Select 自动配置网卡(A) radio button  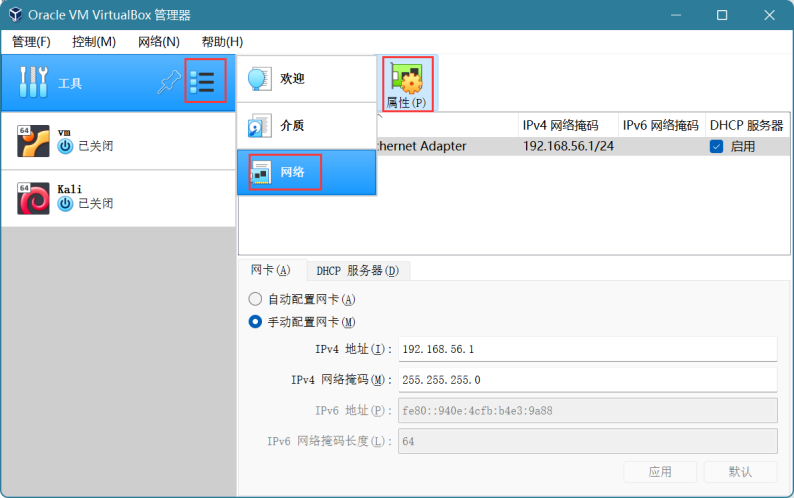click(x=255, y=299)
